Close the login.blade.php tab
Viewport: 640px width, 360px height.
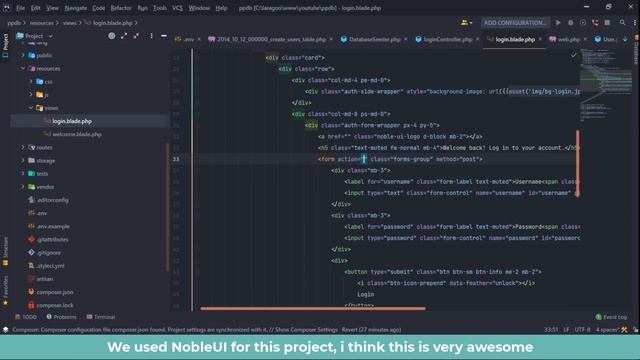click(540, 39)
